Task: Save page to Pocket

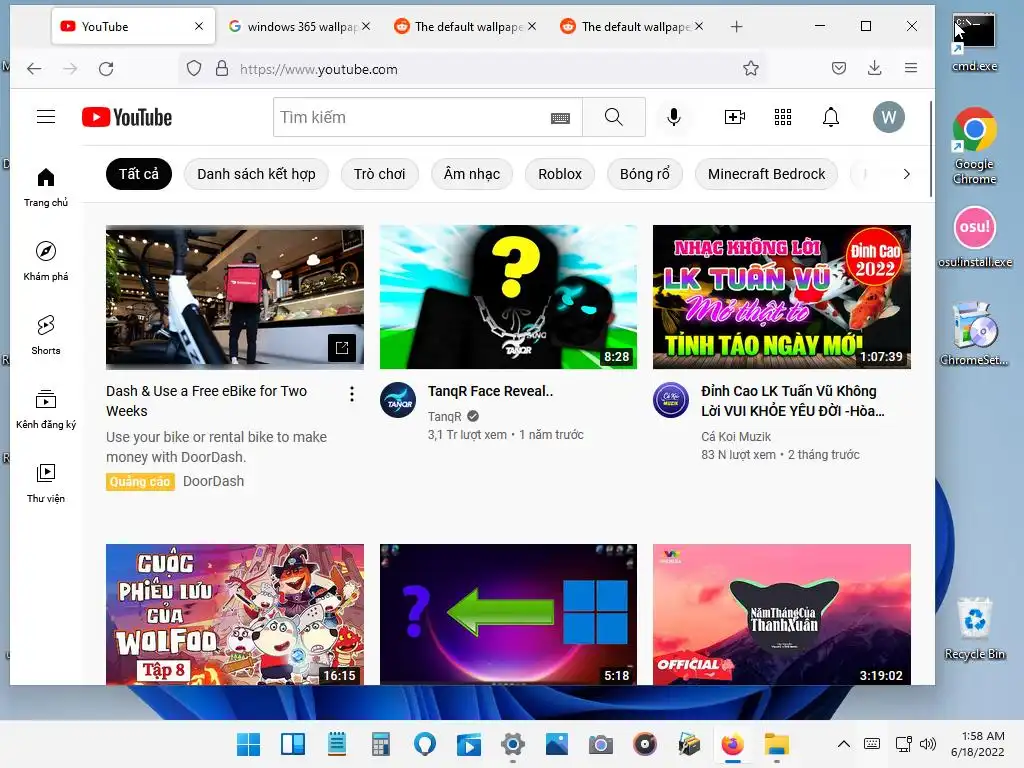Action: [x=839, y=68]
